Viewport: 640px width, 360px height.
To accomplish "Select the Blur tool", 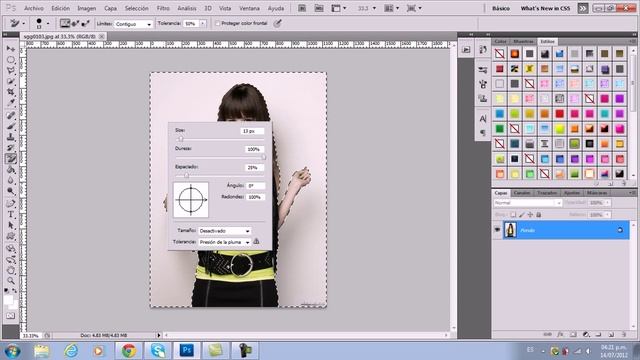I will [11, 180].
